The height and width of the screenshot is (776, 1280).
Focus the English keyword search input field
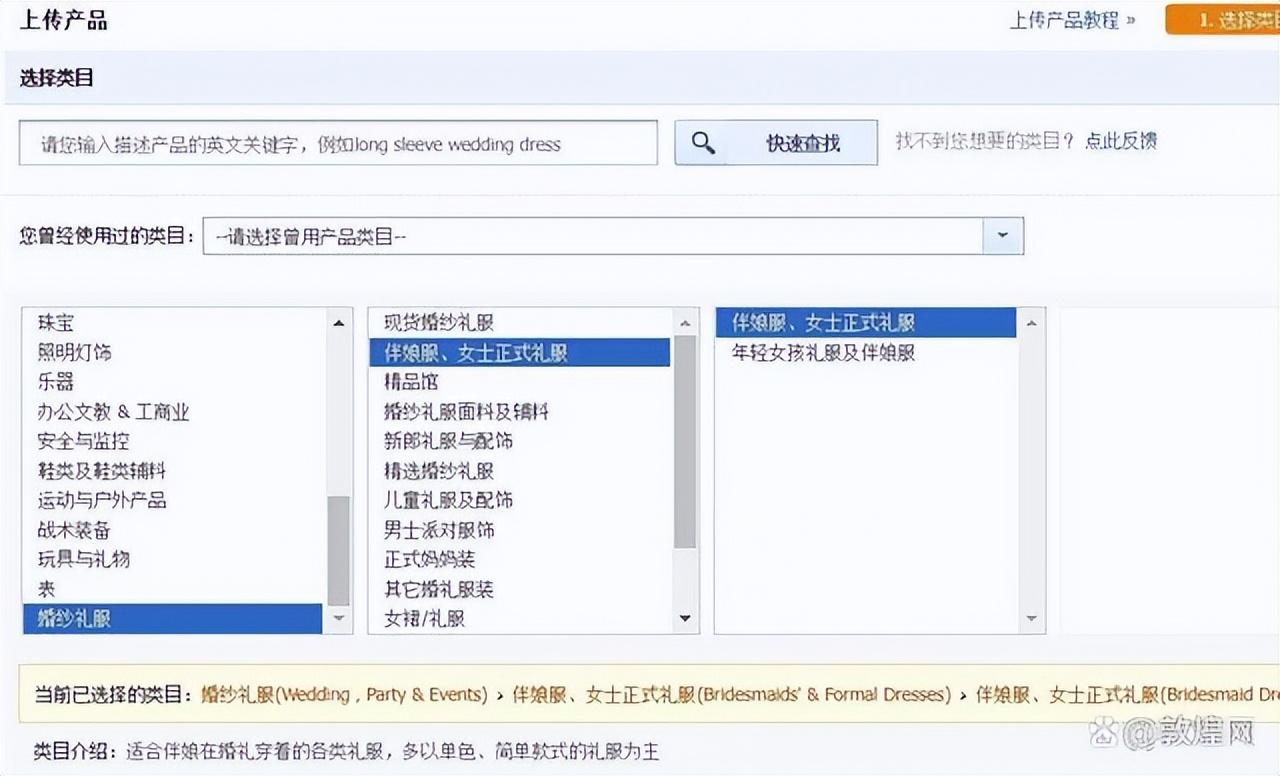click(338, 143)
